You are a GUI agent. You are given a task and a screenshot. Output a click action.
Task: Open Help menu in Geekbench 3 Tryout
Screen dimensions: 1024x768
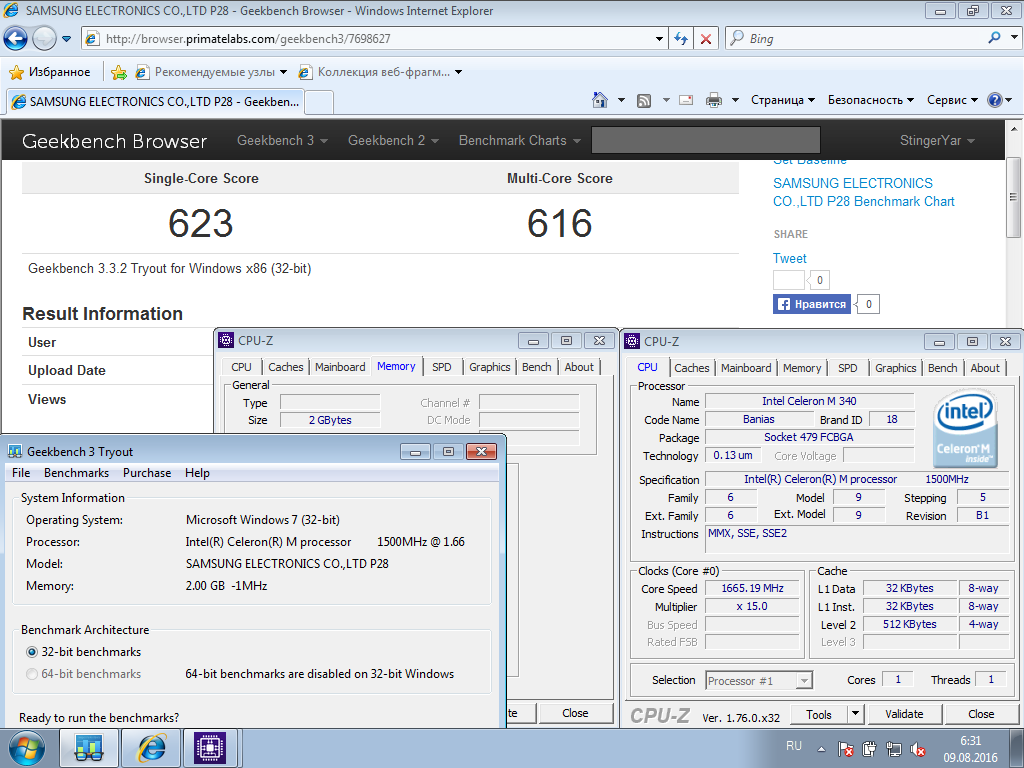tap(197, 473)
